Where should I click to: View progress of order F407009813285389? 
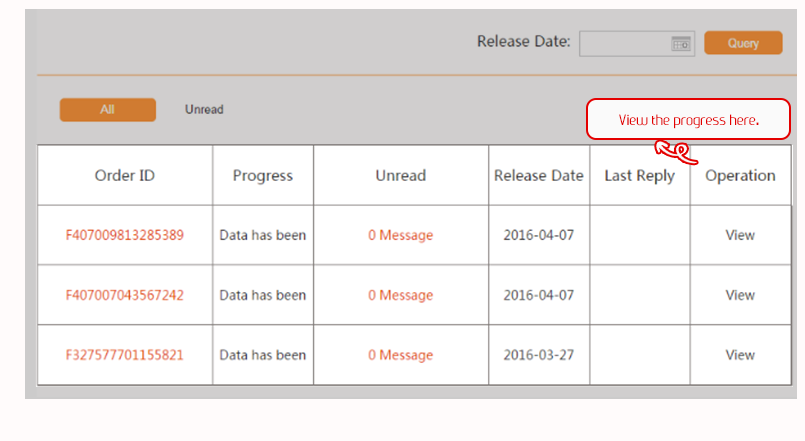740,235
